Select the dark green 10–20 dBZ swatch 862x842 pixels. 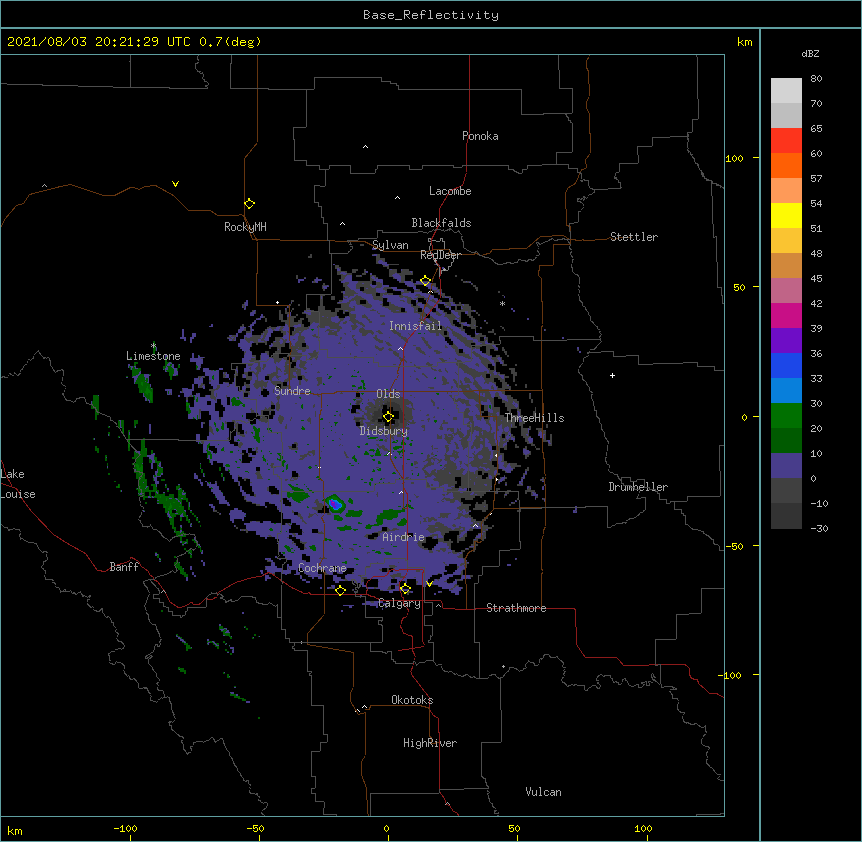[786, 441]
